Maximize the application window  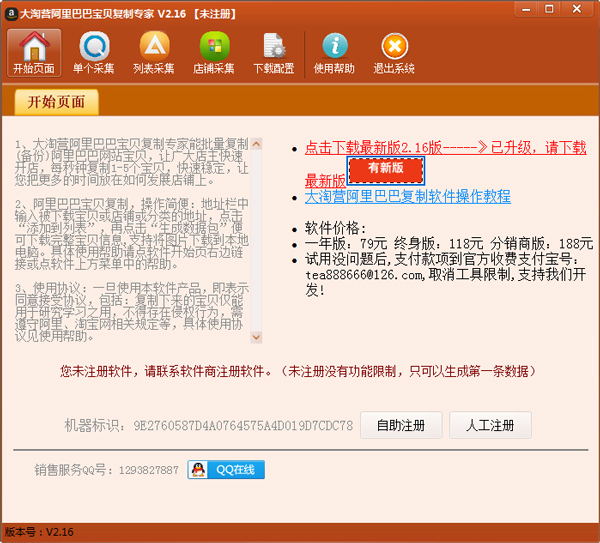(x=549, y=10)
